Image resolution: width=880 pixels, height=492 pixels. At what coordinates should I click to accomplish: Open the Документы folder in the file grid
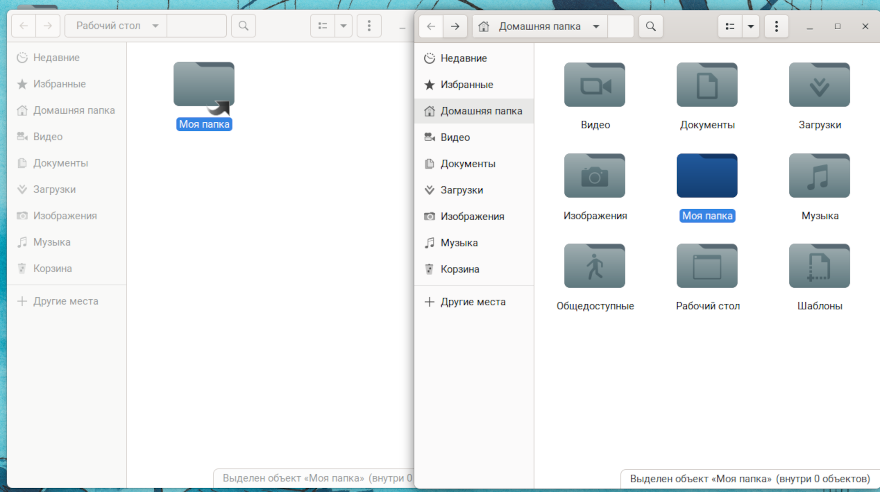coord(707,85)
